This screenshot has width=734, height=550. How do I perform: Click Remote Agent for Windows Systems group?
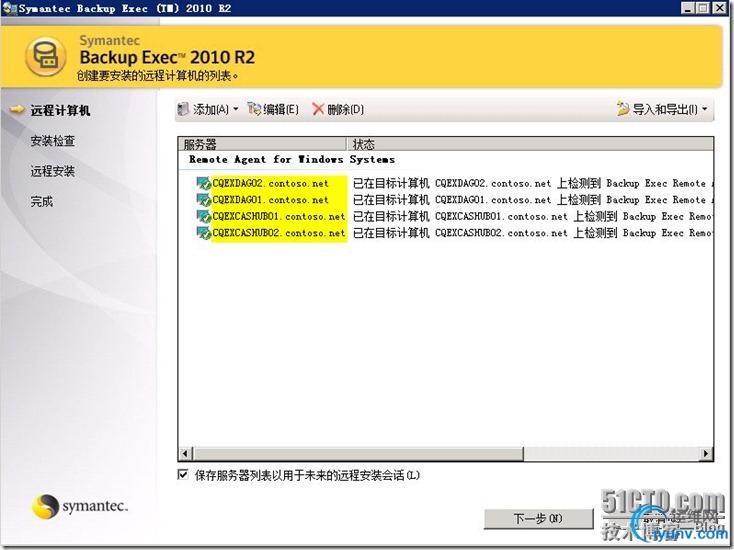pos(292,160)
